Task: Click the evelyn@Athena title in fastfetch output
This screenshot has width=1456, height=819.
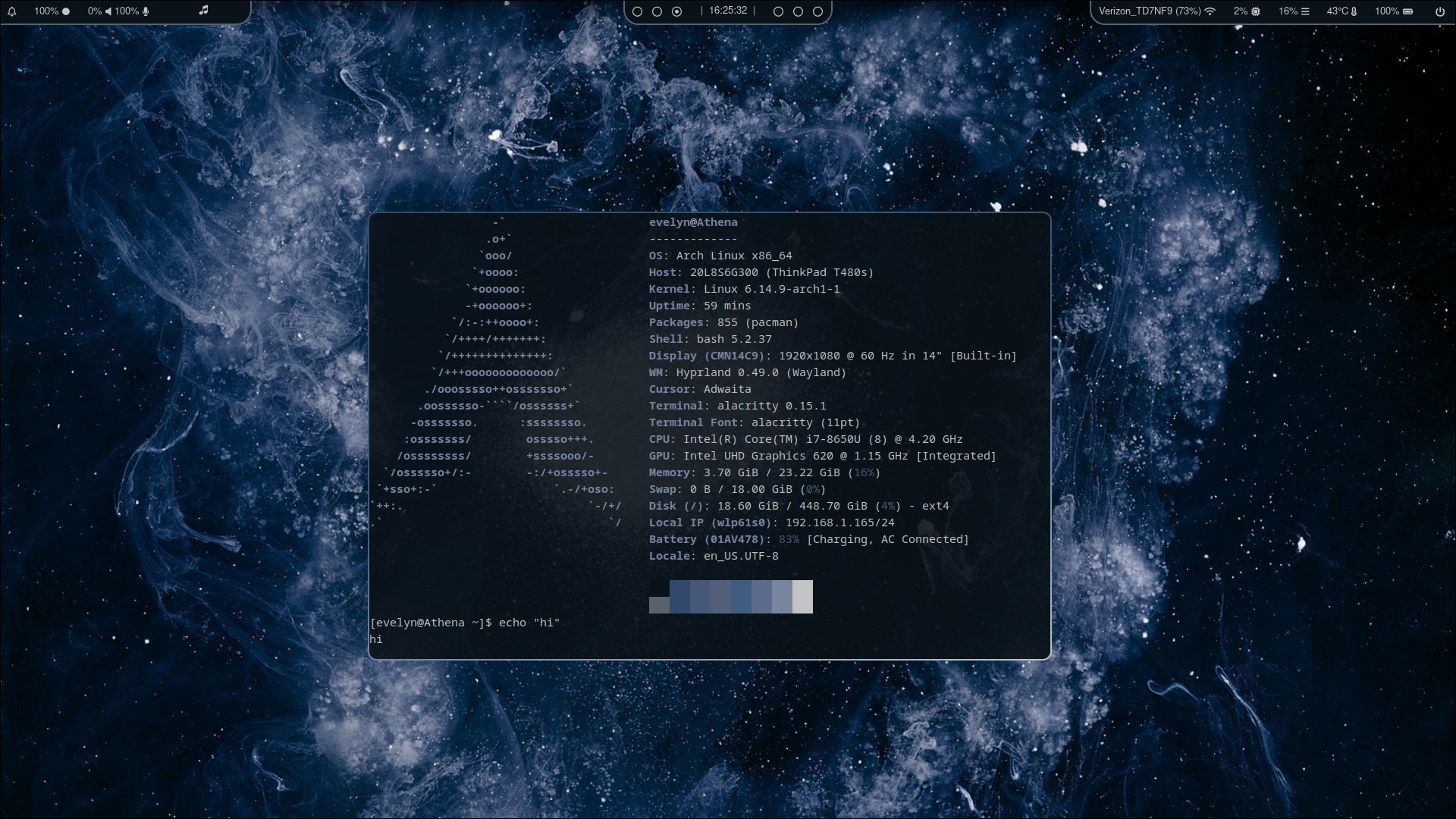Action: [692, 222]
